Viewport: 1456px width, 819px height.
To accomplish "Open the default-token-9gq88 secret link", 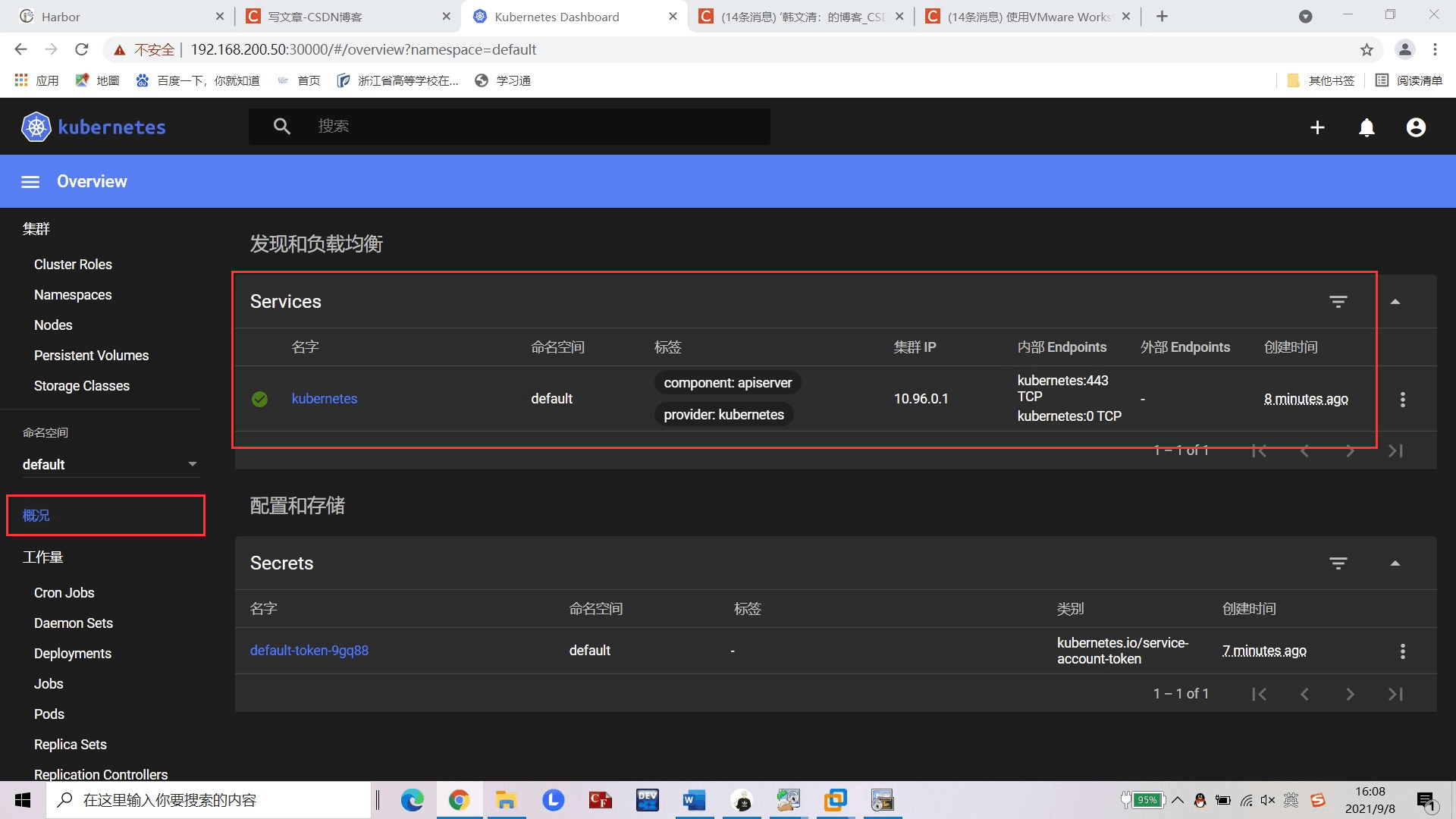I will [x=309, y=650].
